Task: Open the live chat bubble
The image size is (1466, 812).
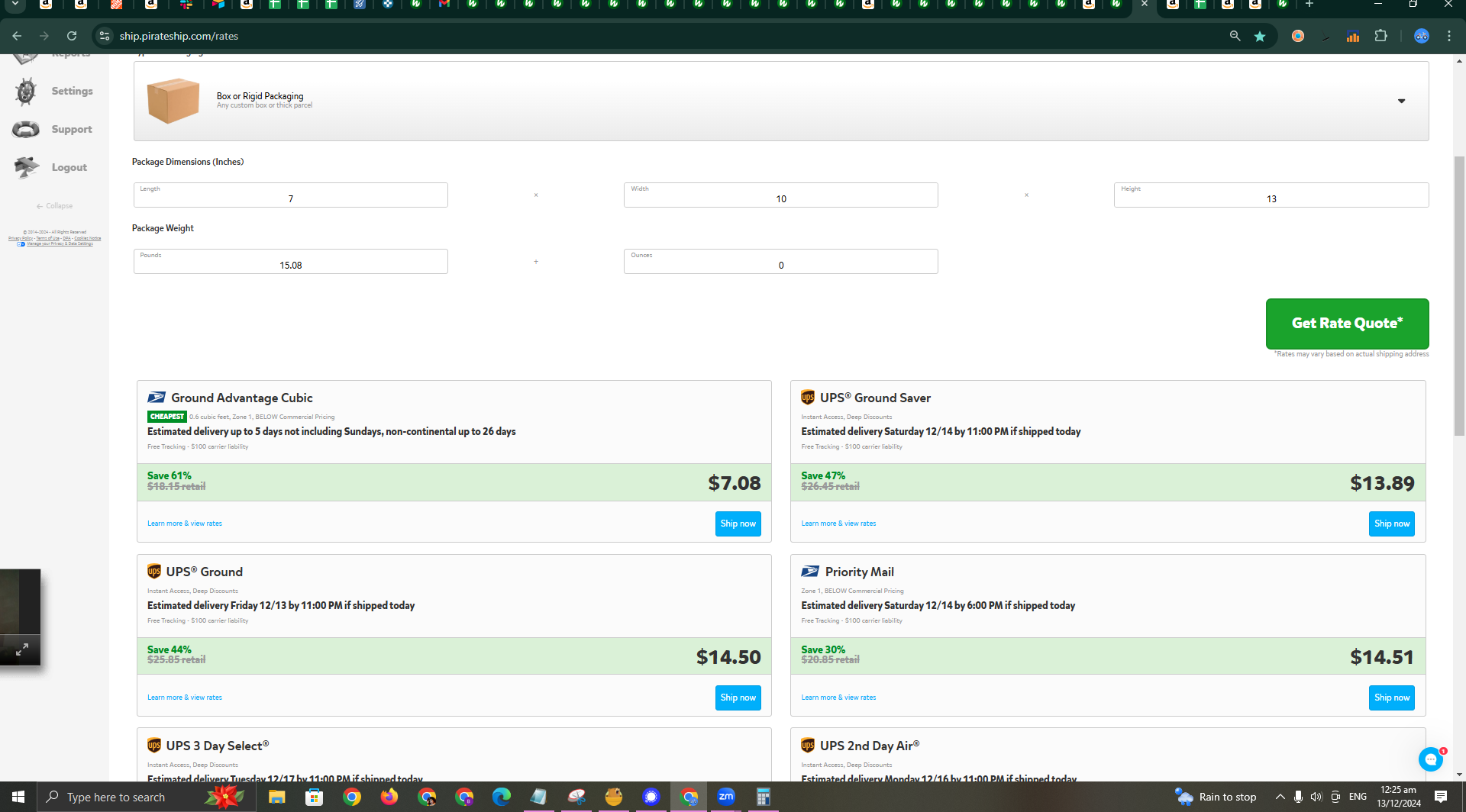Action: (x=1431, y=759)
